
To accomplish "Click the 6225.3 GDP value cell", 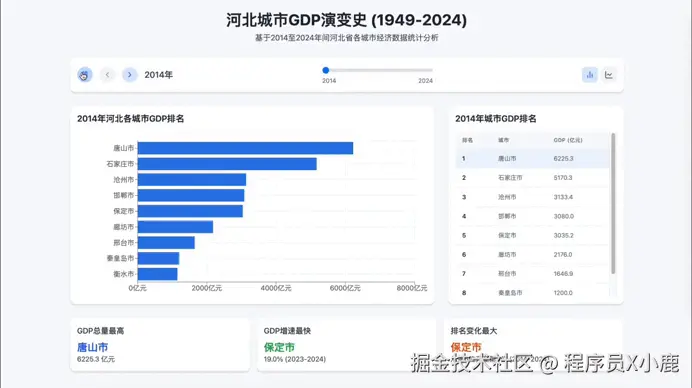I will tap(563, 158).
